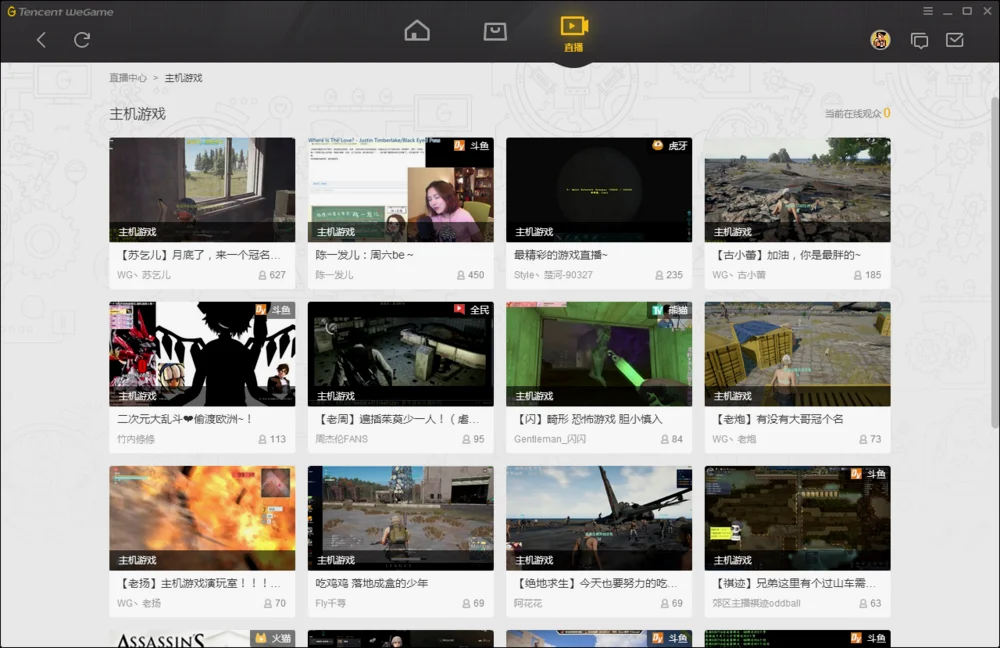Screen dimensions: 1000x648
Task: Open the 最精彩的游戏直播 stream thumbnail
Action: pos(599,189)
